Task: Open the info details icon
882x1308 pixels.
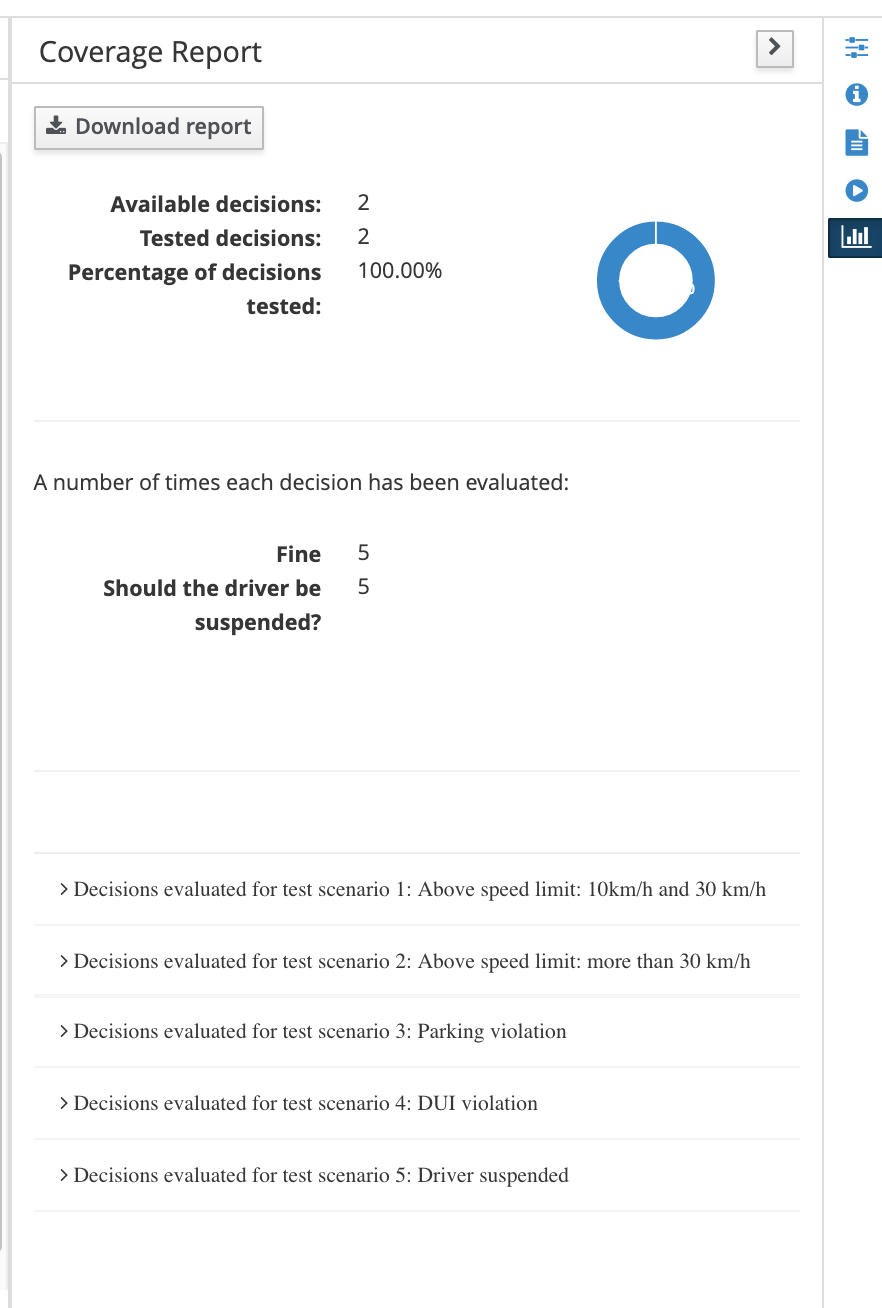Action: click(857, 95)
